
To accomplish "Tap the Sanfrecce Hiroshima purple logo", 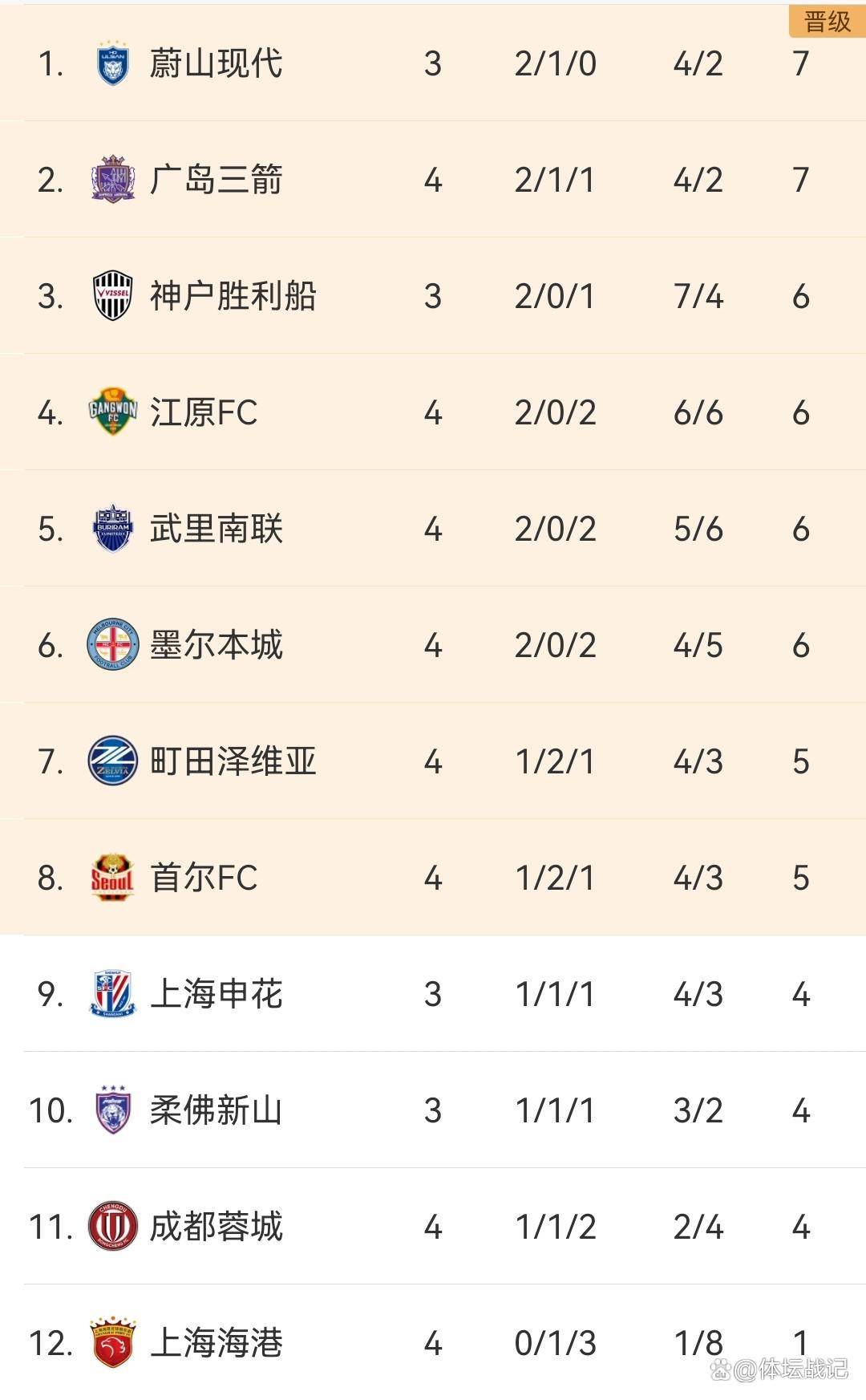I will click(x=112, y=180).
